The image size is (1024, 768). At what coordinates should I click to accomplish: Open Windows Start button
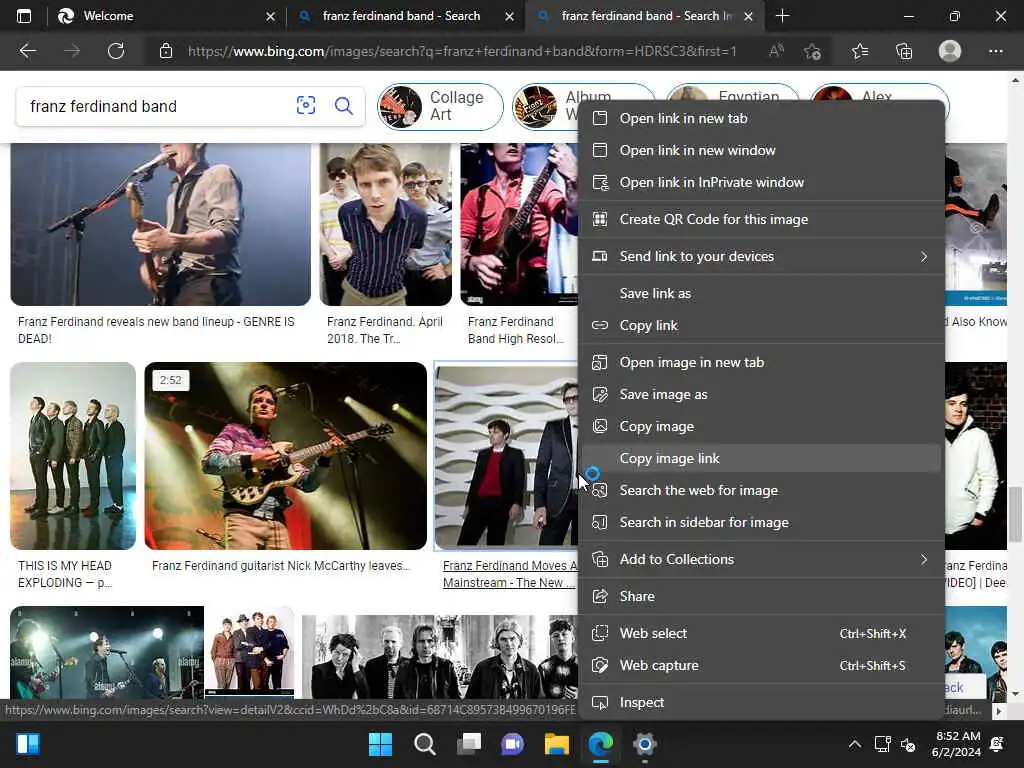pyautogui.click(x=380, y=744)
